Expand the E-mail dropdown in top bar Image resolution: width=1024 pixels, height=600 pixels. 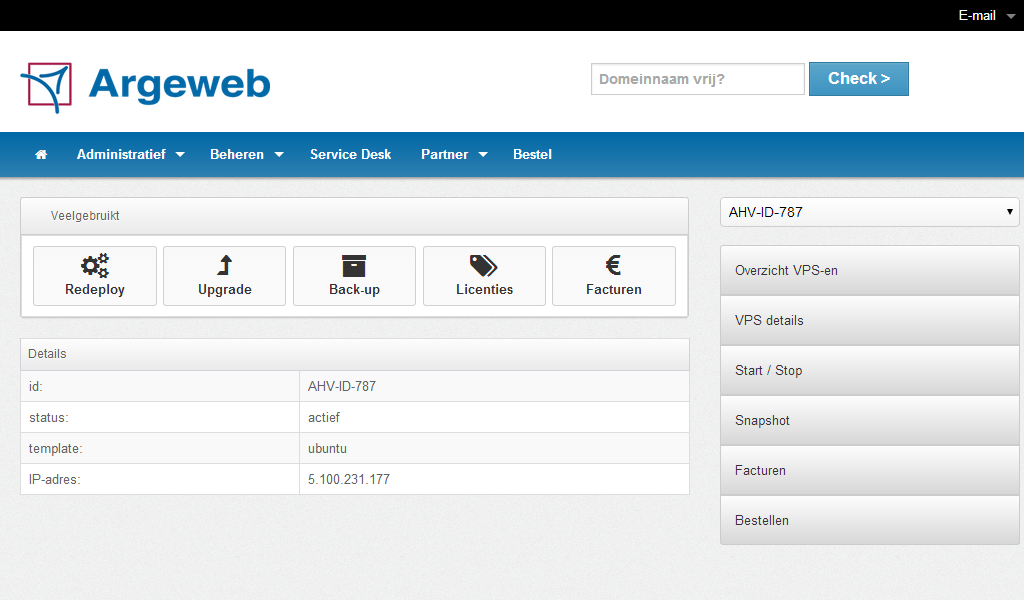986,15
